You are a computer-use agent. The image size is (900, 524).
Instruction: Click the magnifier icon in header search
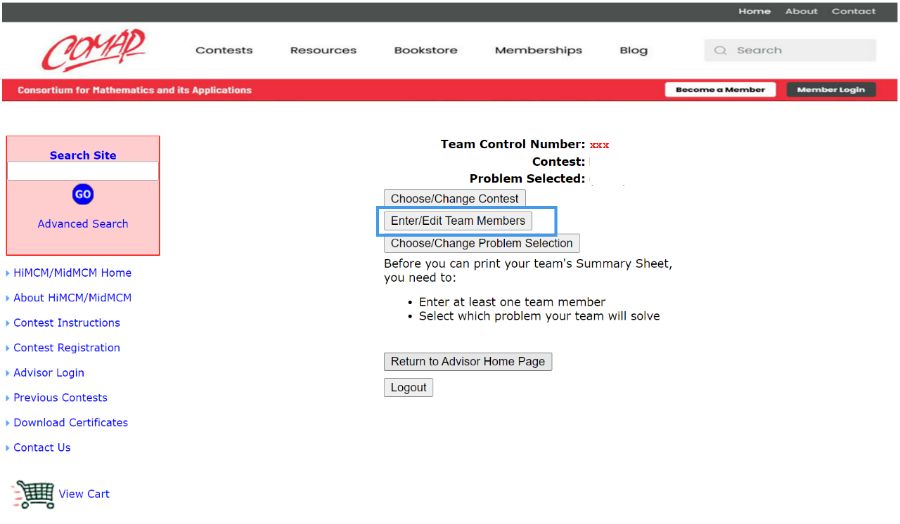click(x=720, y=51)
